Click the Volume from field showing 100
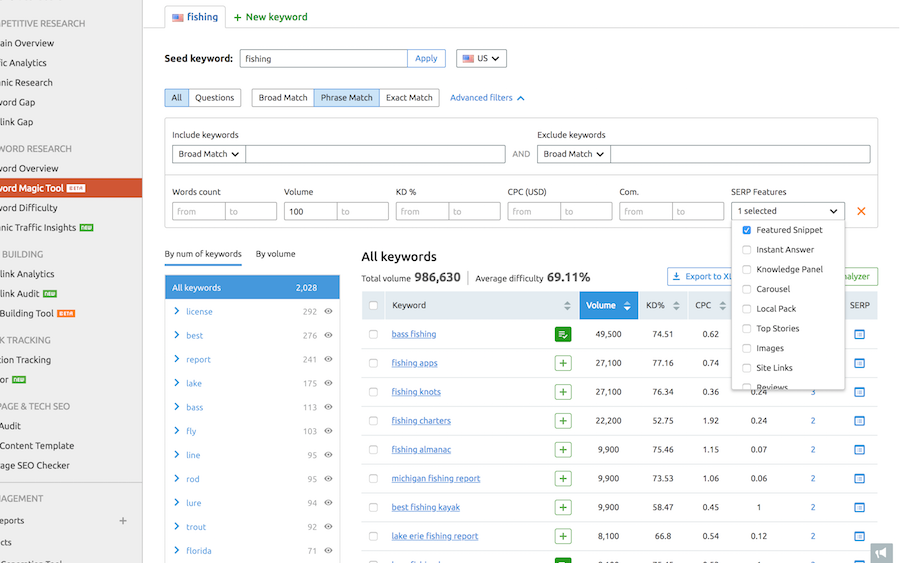The height and width of the screenshot is (563, 900). (x=310, y=211)
